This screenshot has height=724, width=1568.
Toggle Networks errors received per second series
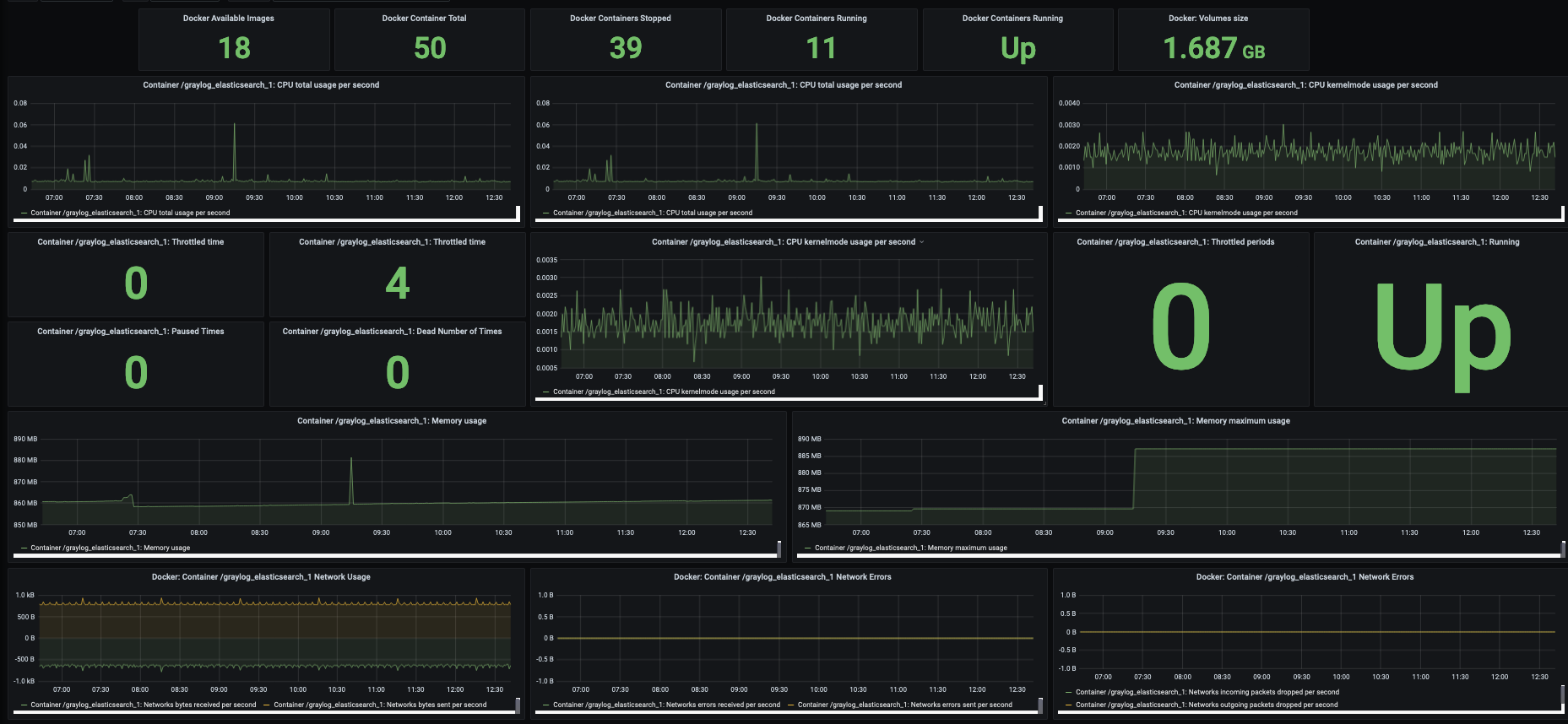pos(666,705)
